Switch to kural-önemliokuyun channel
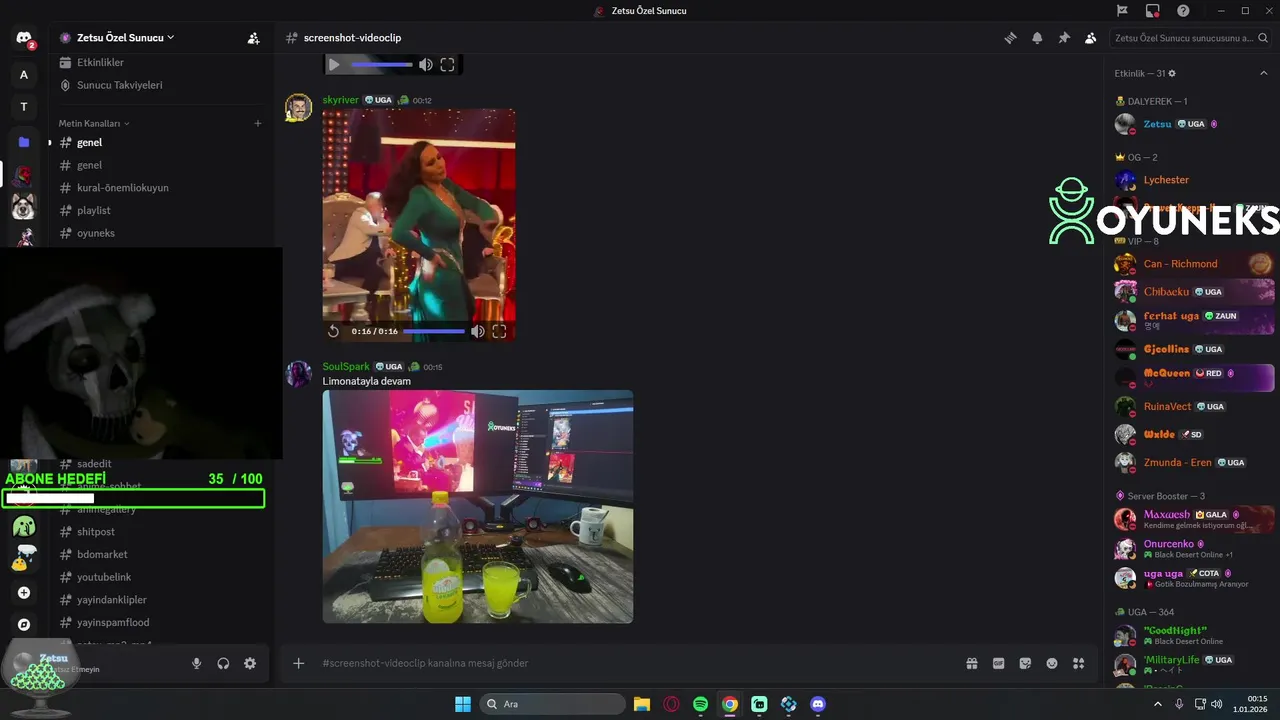The height and width of the screenshot is (720, 1280). tap(122, 187)
